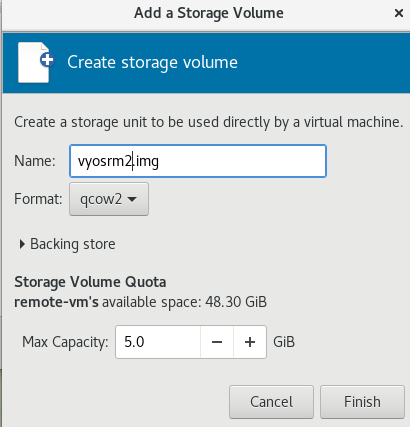Click the 'Add a Storage Volume' title text
Viewport: 410px width, 427px height.
[x=209, y=13]
